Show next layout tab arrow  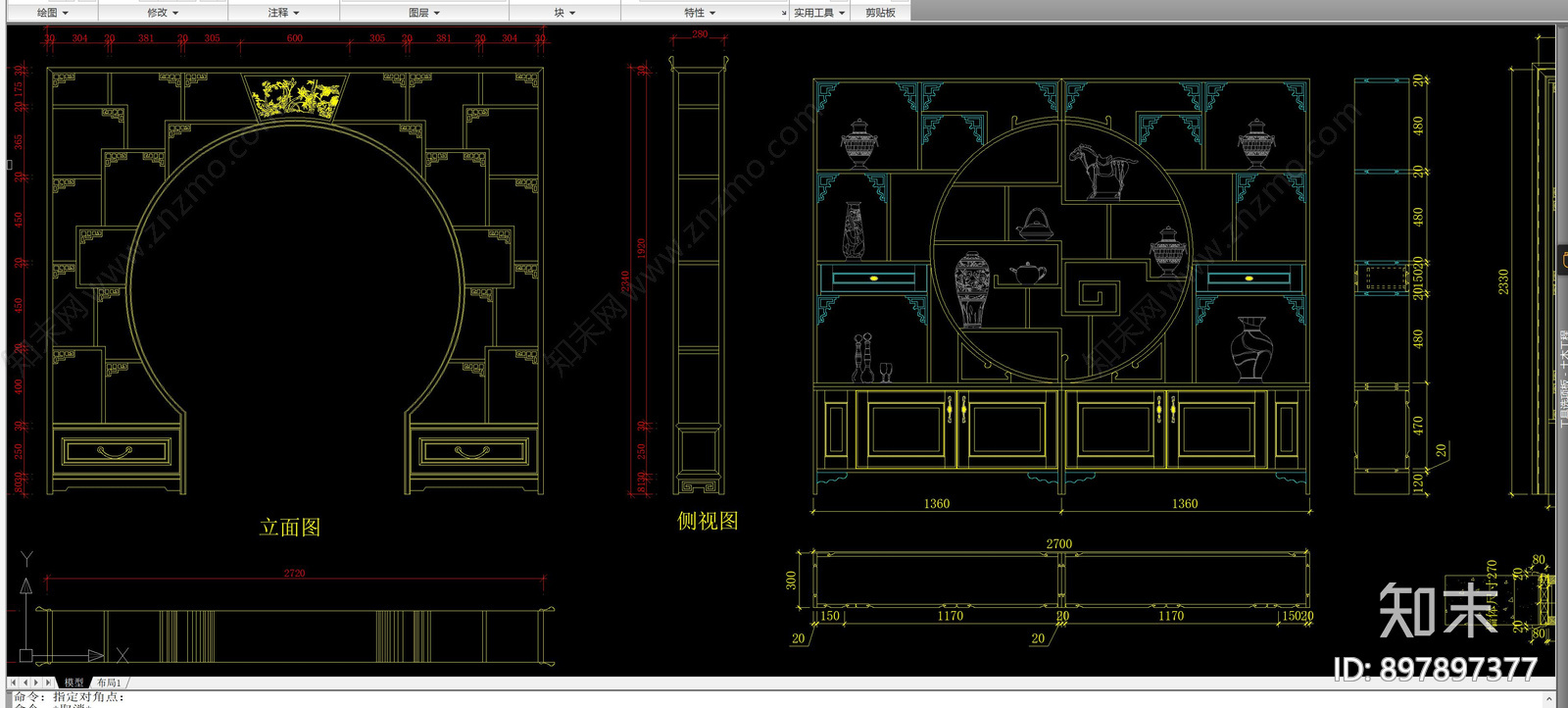pos(36,682)
